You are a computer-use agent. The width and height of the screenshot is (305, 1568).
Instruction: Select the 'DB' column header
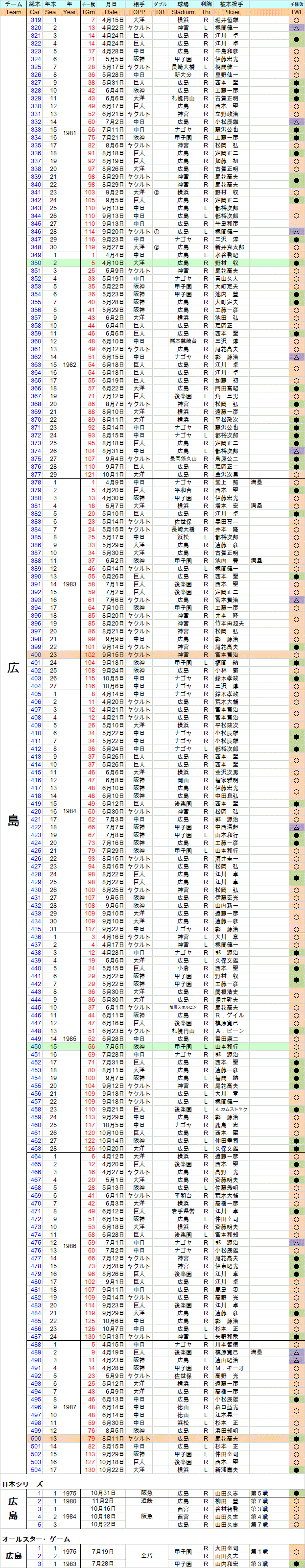pos(160,12)
